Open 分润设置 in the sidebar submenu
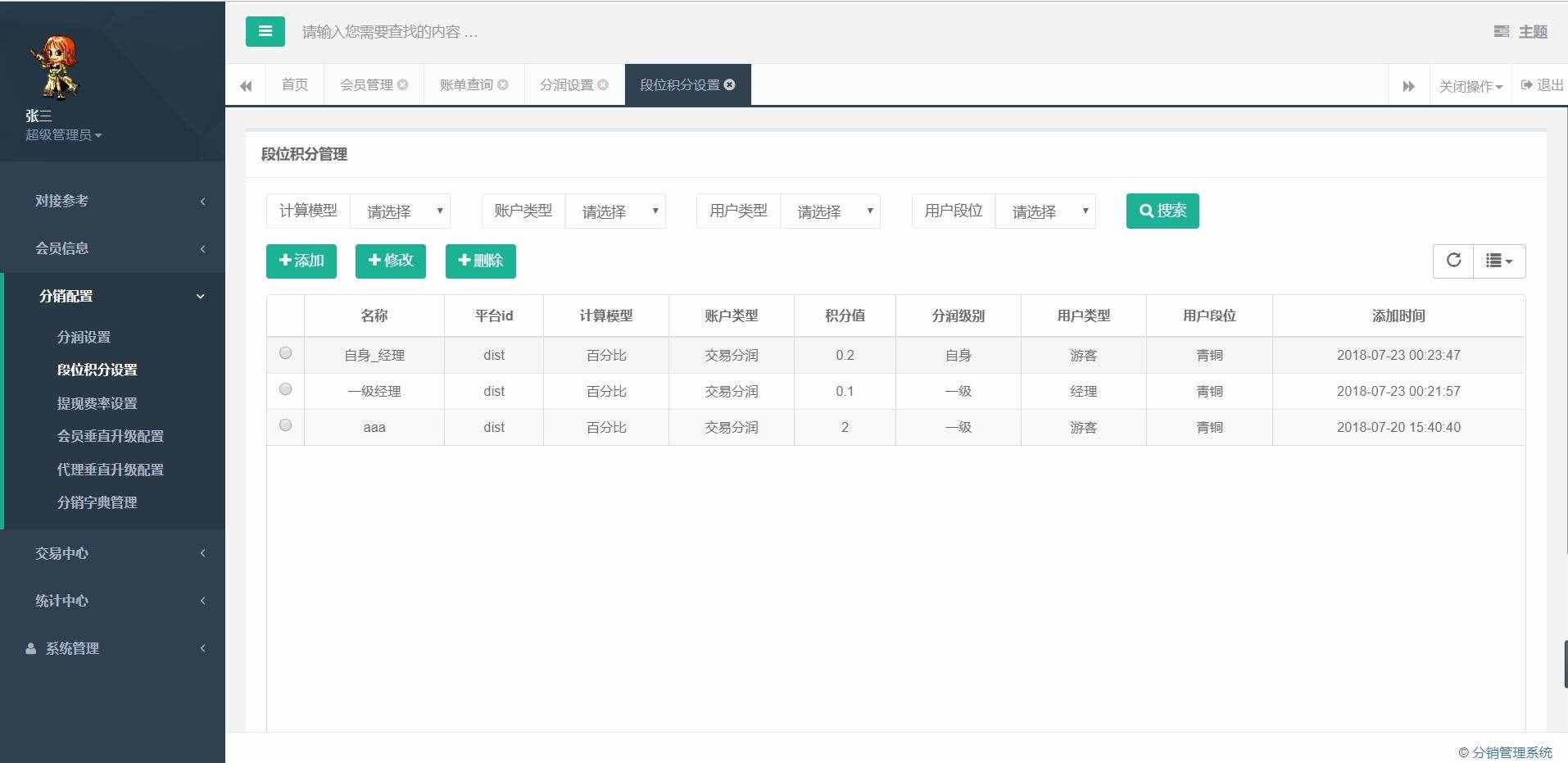 pyautogui.click(x=84, y=337)
